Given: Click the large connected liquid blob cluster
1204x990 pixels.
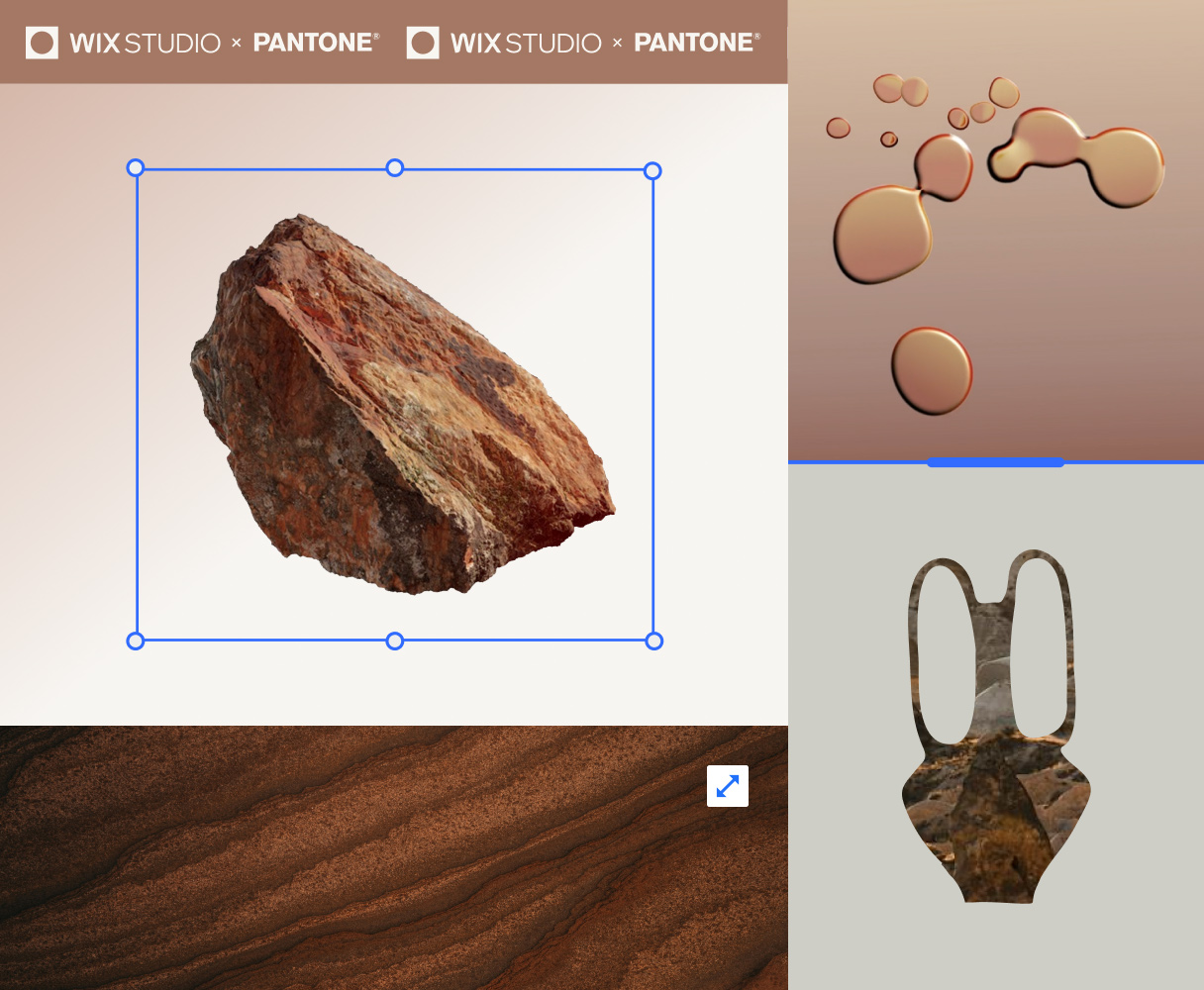Looking at the screenshot, I should [1079, 158].
